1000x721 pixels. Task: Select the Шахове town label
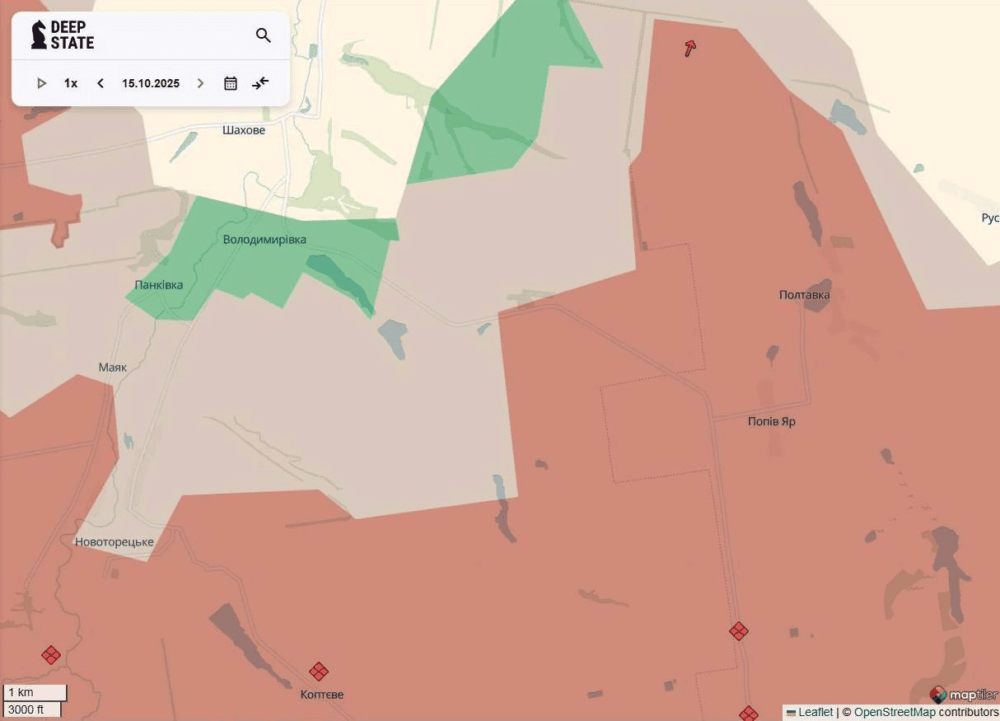coord(244,130)
